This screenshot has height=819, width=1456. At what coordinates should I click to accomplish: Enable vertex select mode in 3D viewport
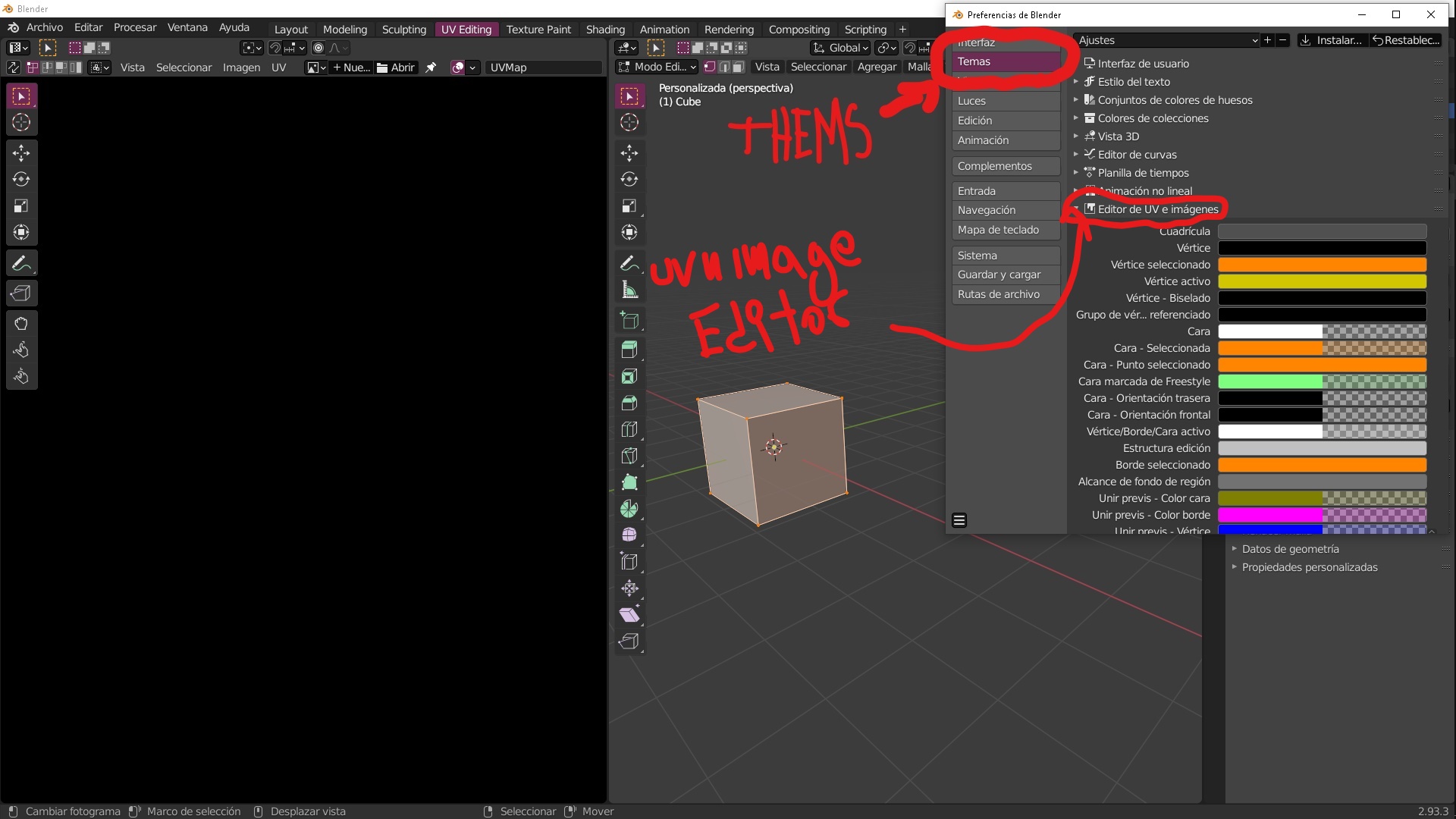click(x=710, y=67)
